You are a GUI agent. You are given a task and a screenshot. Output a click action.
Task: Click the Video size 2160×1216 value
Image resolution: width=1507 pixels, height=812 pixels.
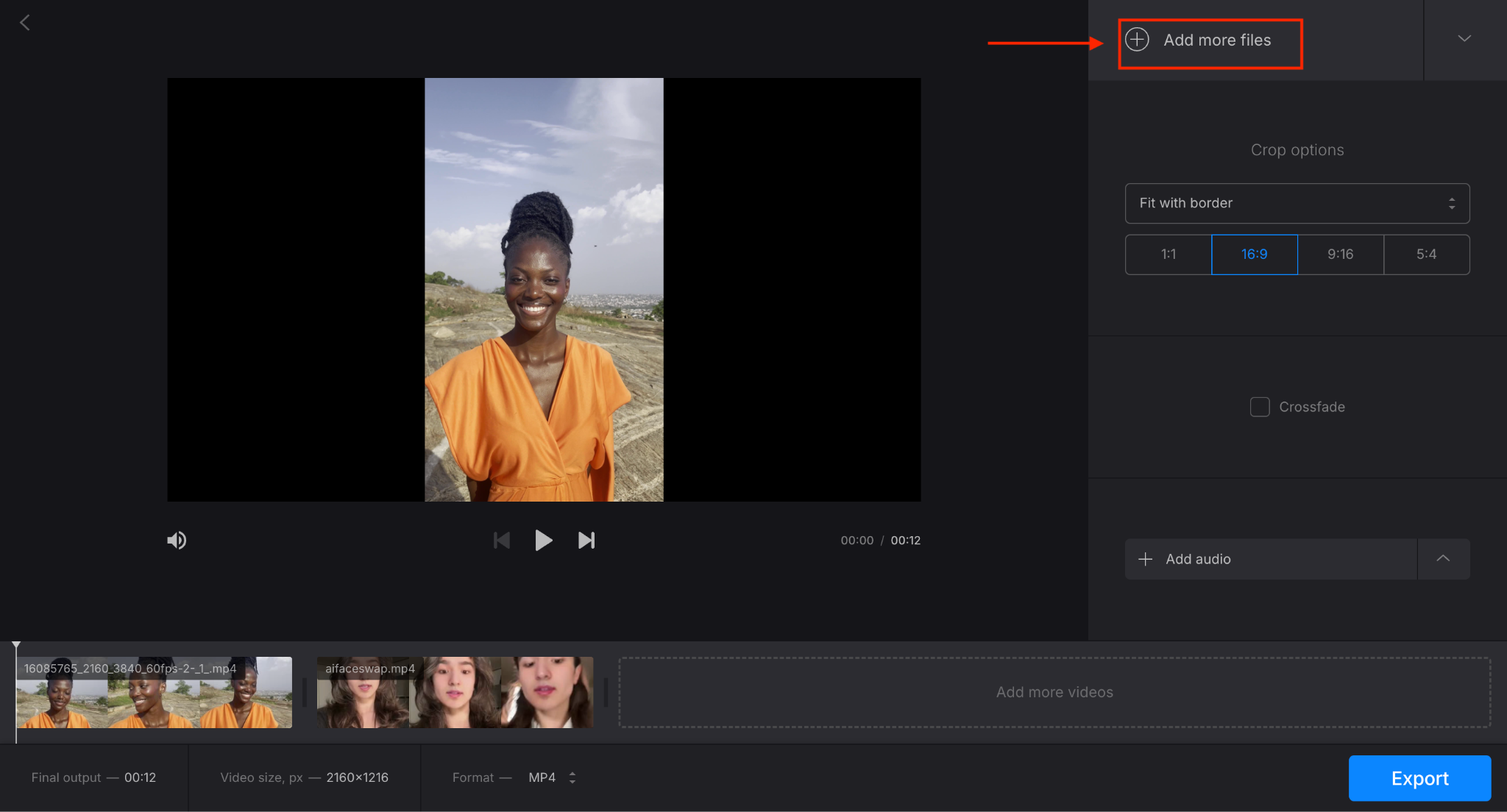tap(358, 777)
